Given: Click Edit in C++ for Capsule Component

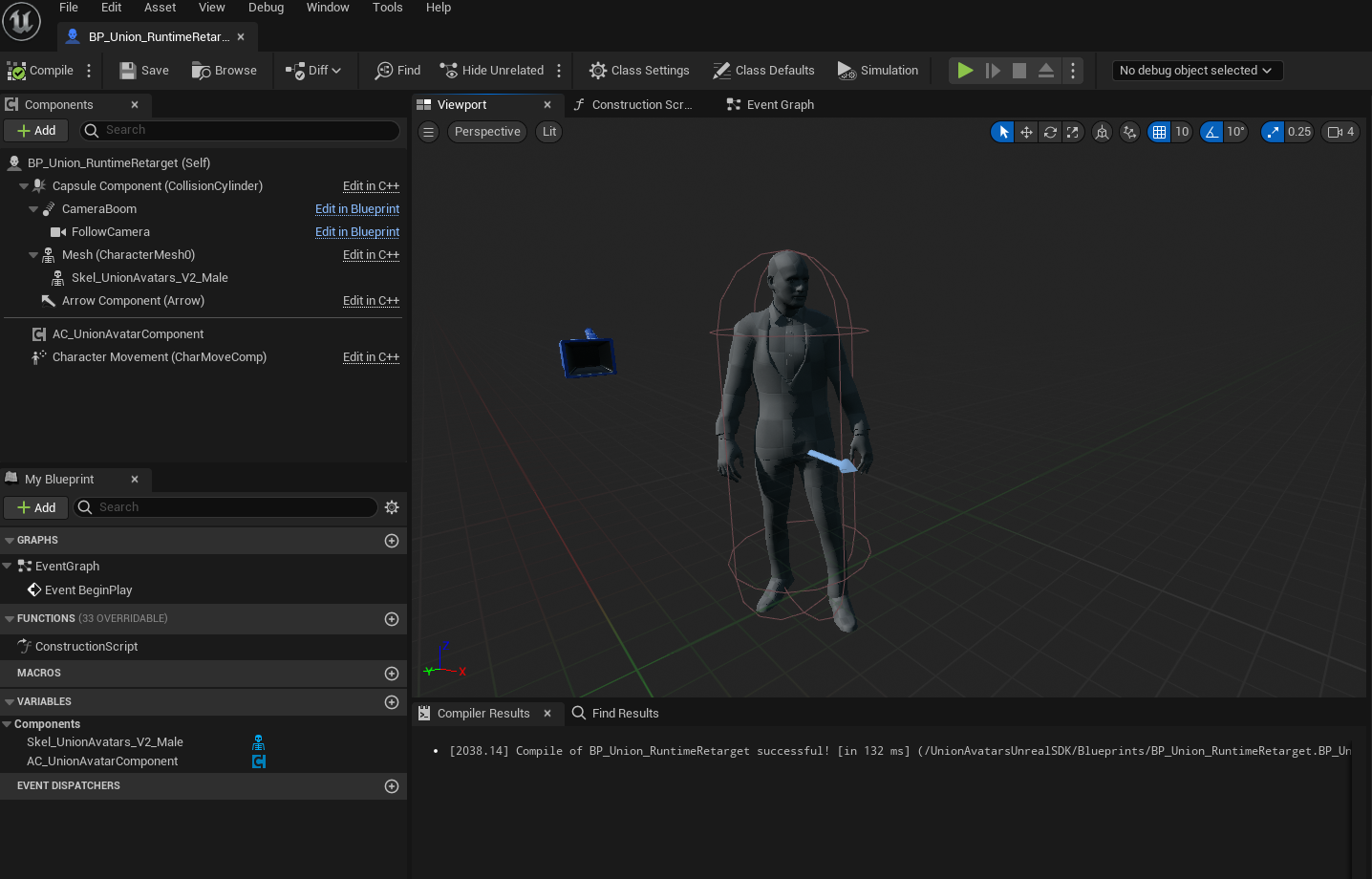Looking at the screenshot, I should [371, 186].
